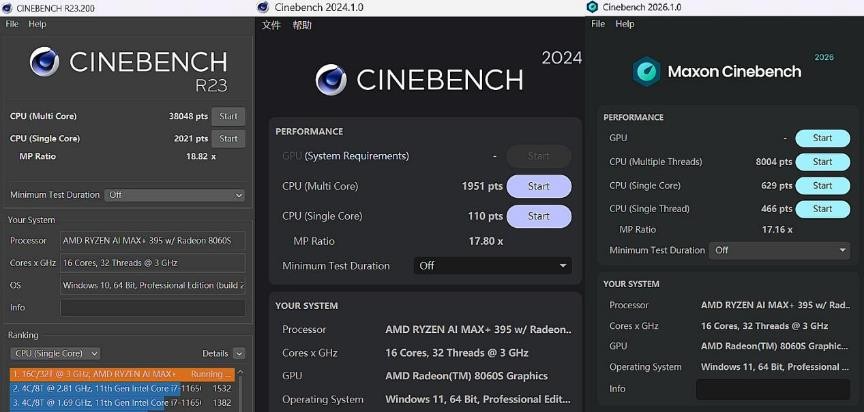Viewport: 864px width, 412px height.
Task: Open File menu in Cinebench 2026
Action: click(598, 24)
